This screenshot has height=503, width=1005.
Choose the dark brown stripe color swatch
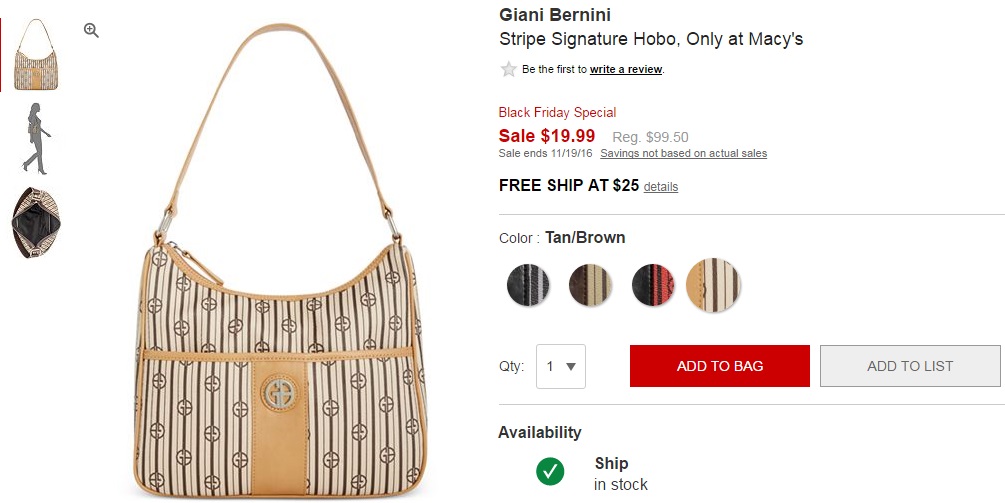click(x=590, y=285)
